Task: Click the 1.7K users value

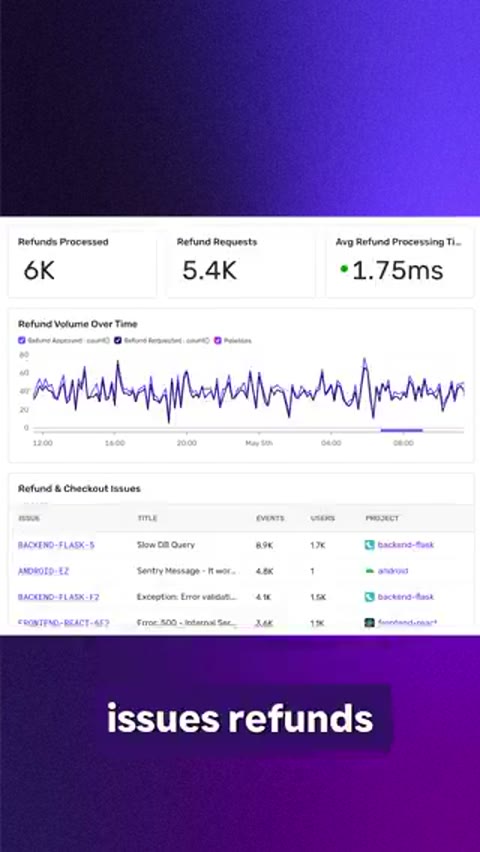Action: click(x=318, y=545)
